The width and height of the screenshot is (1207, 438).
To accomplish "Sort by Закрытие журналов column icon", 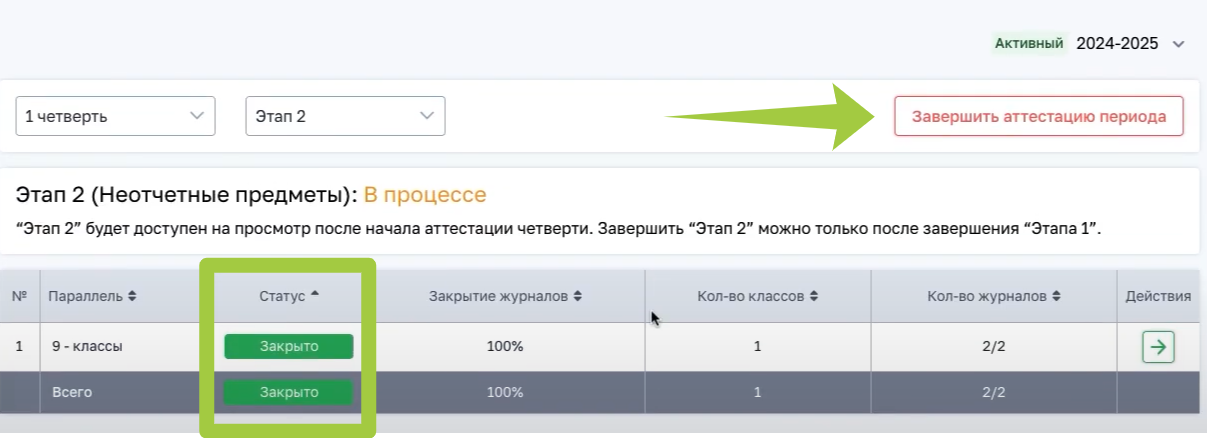I will coord(579,296).
